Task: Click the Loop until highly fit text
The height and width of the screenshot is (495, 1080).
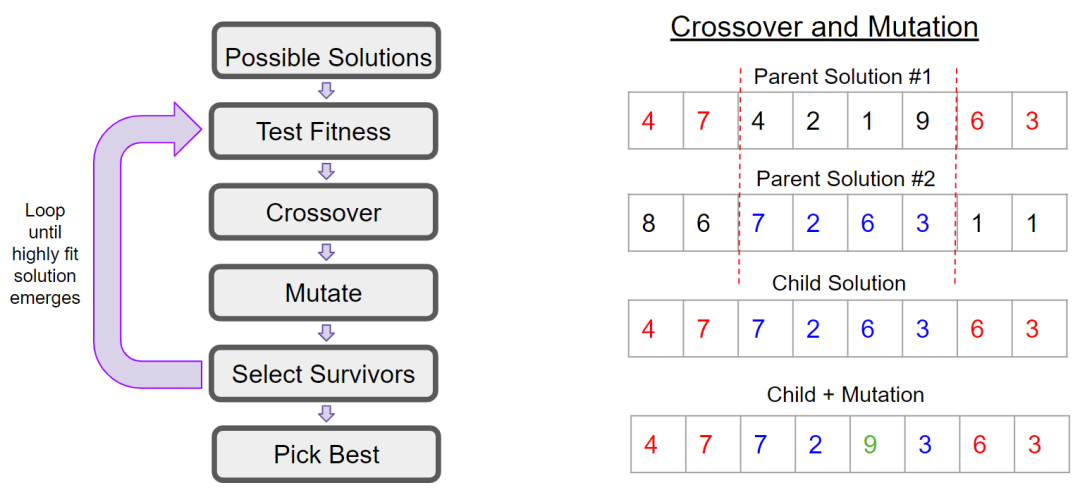Action: tap(44, 254)
